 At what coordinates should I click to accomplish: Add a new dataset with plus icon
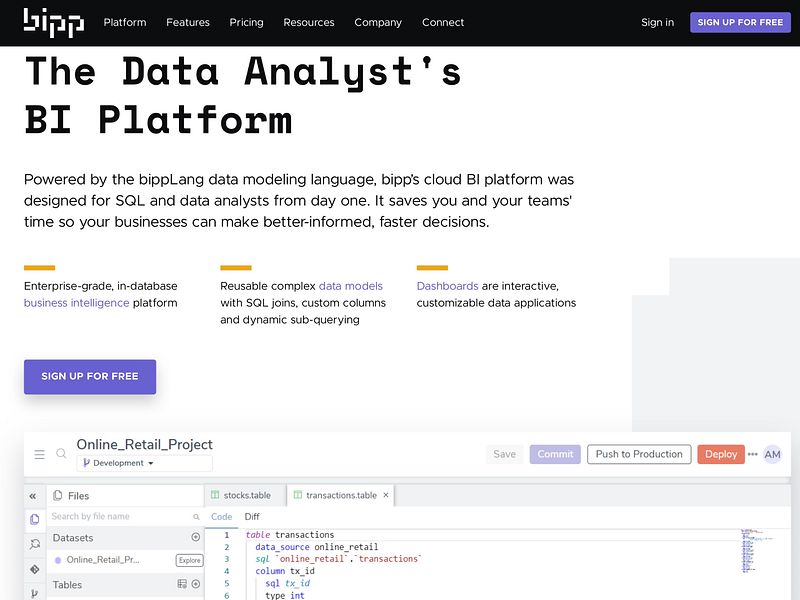(x=195, y=537)
